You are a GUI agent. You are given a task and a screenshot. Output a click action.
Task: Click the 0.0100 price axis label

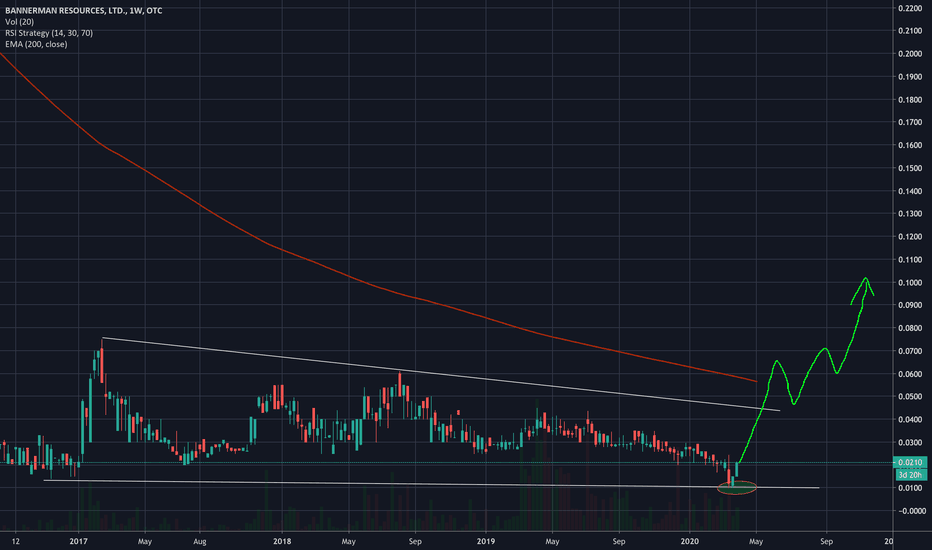(x=910, y=488)
